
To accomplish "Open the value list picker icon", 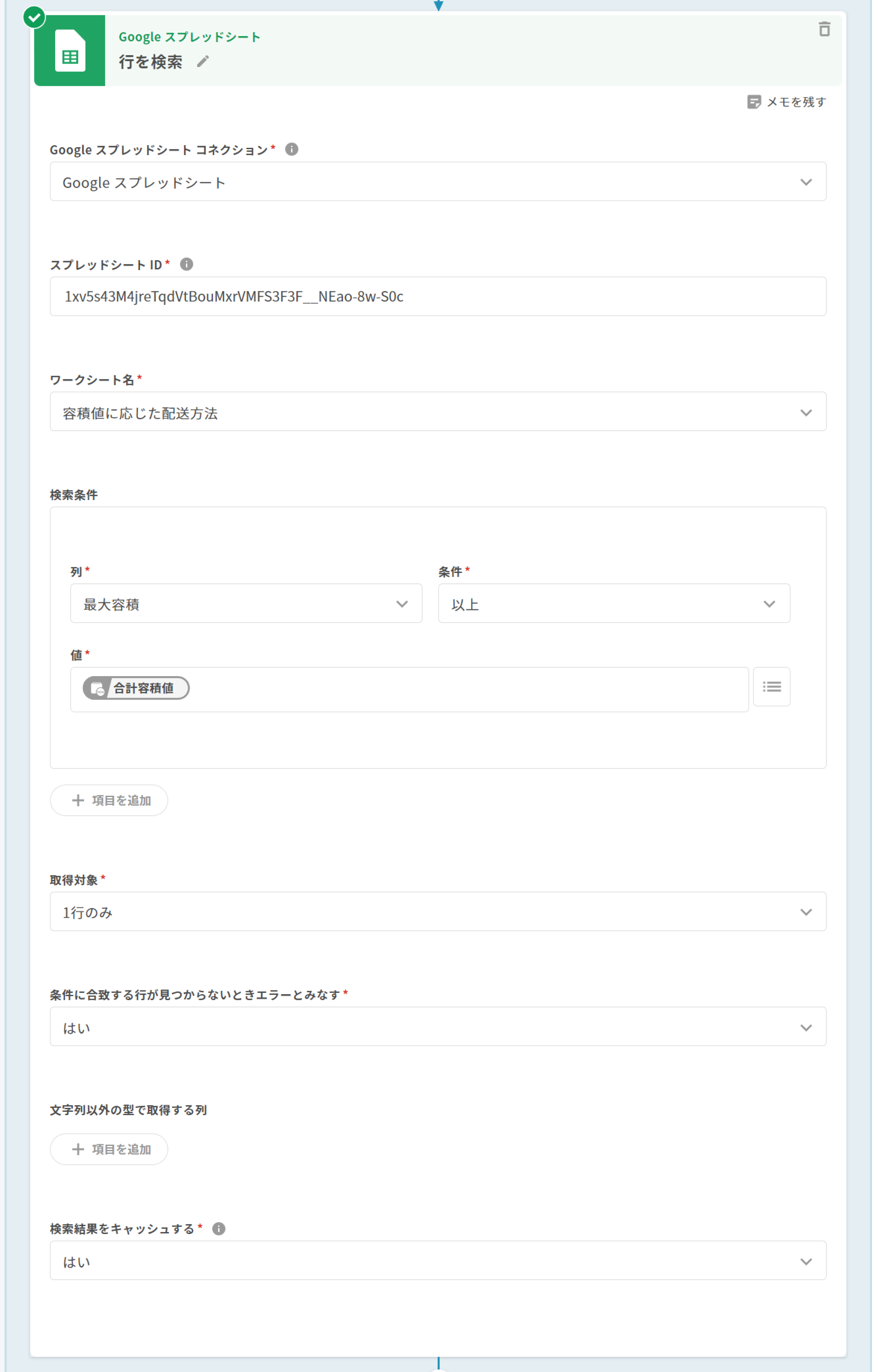I will coord(772,687).
